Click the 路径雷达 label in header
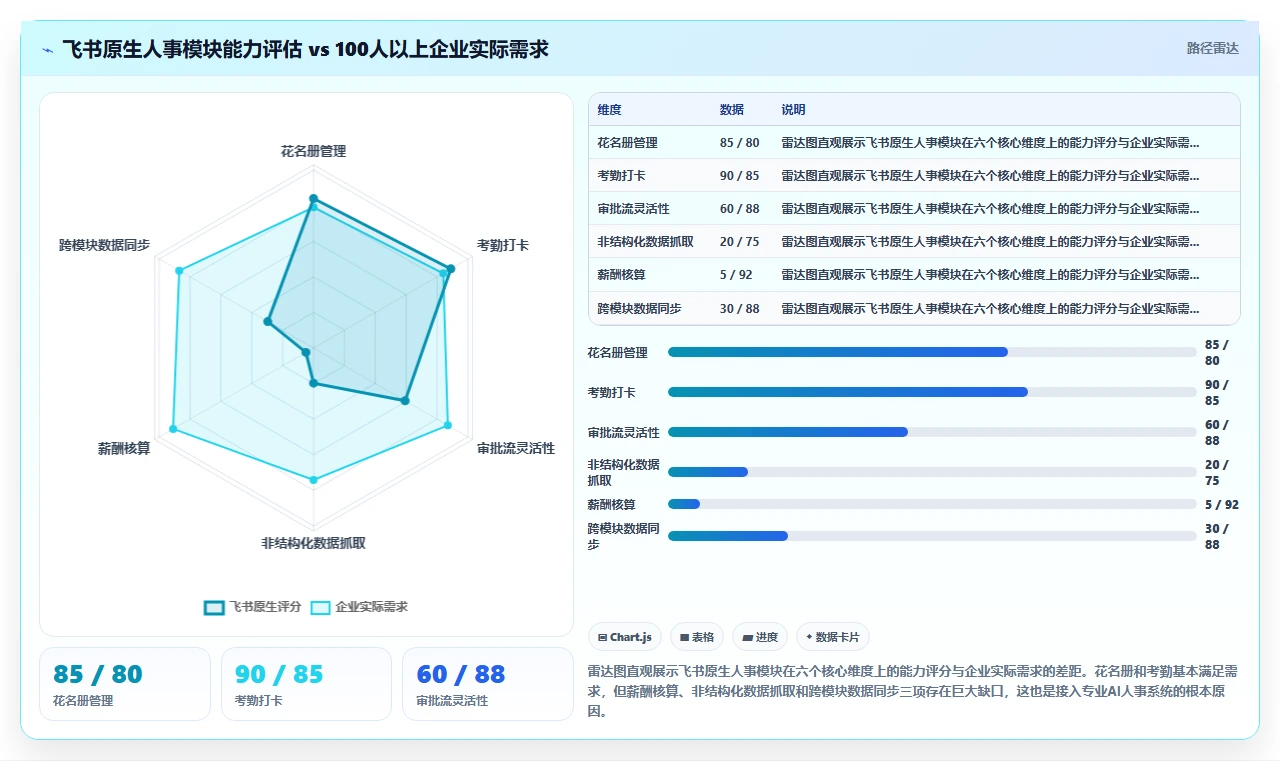1280x761 pixels. 1212,48
